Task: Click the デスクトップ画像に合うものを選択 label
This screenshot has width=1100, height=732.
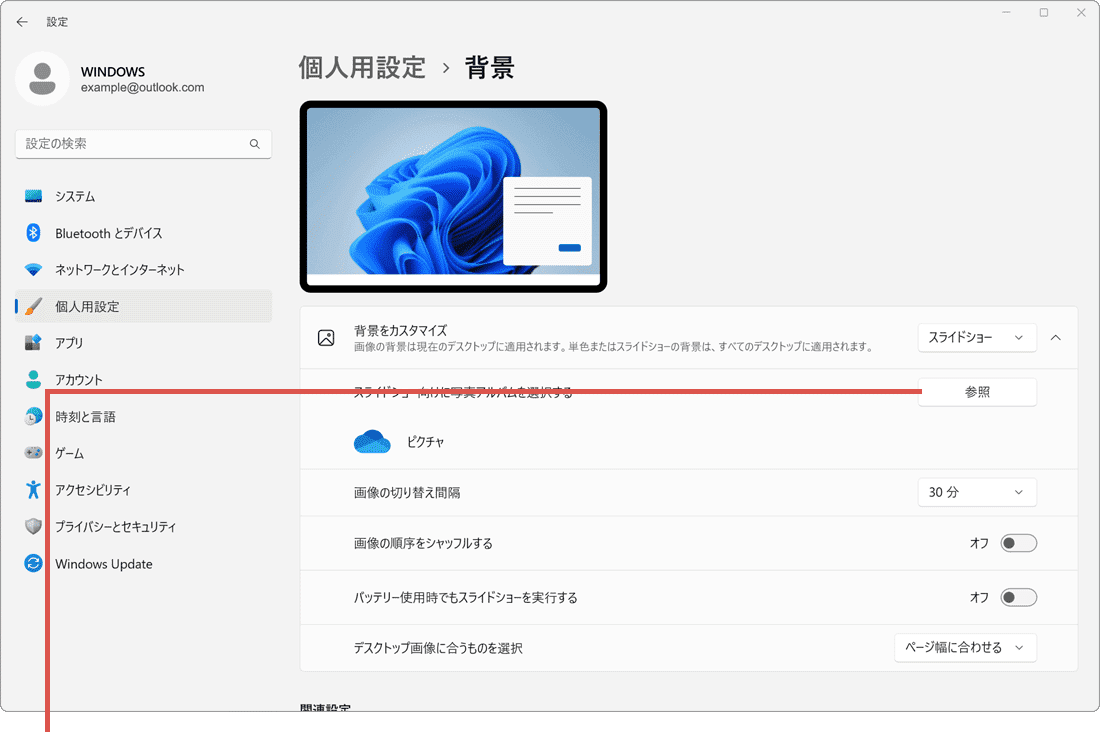Action: [438, 648]
